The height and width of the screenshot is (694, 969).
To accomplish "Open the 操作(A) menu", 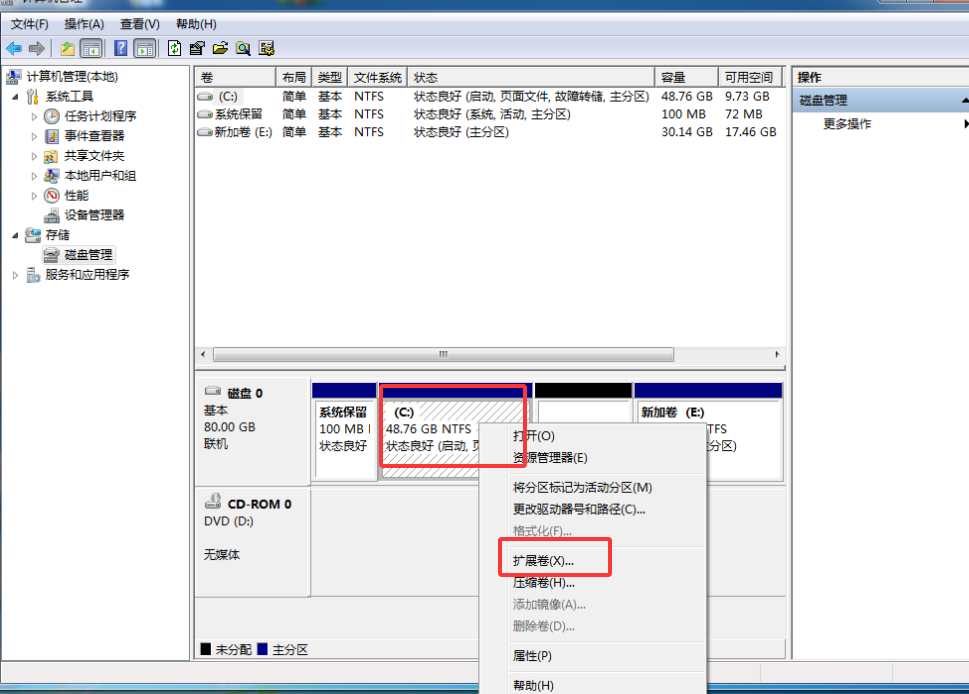I will point(83,24).
